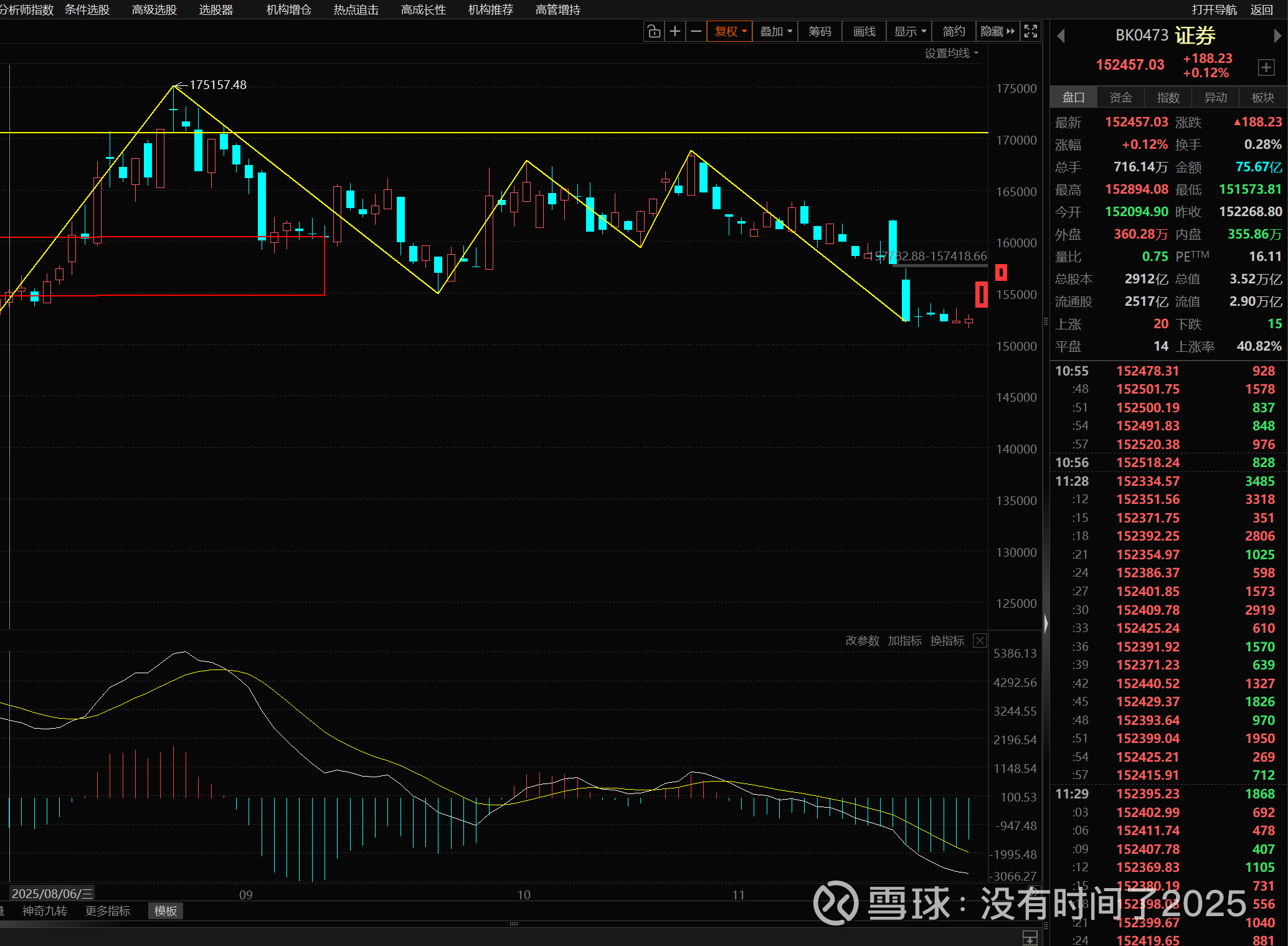
Task: Expand the 叠加 overlay dropdown
Action: pyautogui.click(x=775, y=31)
